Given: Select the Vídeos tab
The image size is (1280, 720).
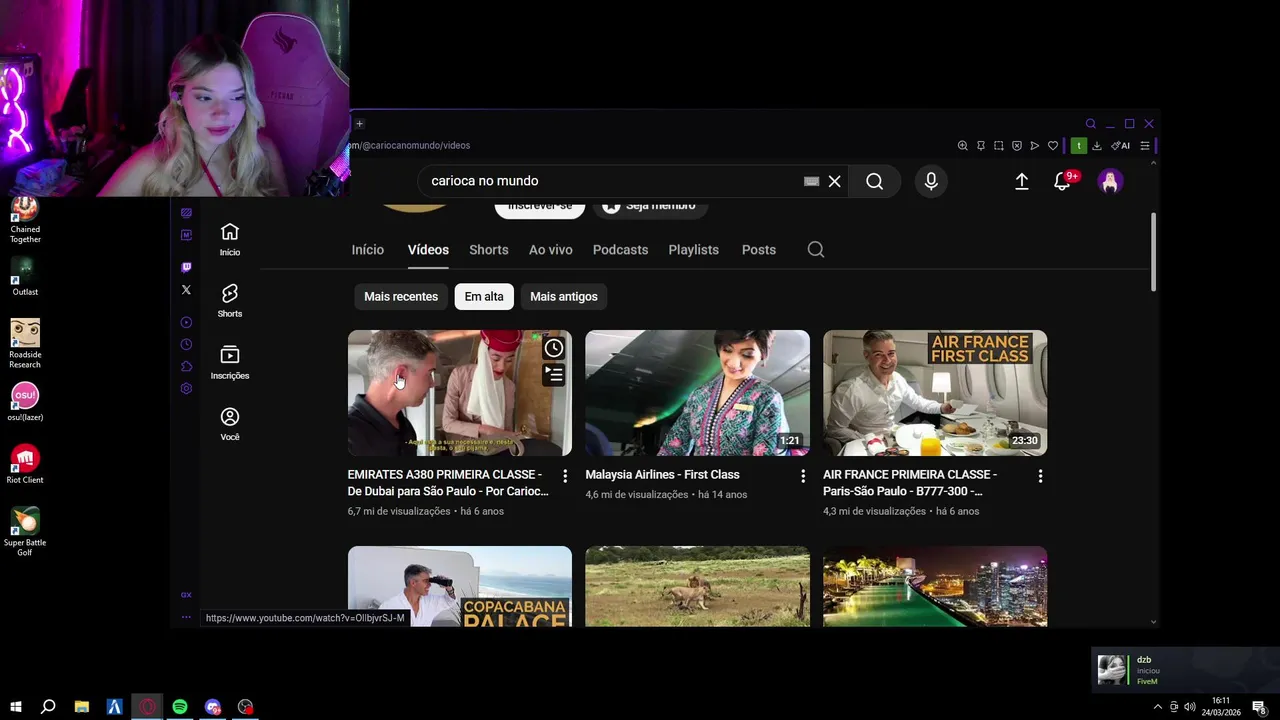Looking at the screenshot, I should [x=428, y=250].
